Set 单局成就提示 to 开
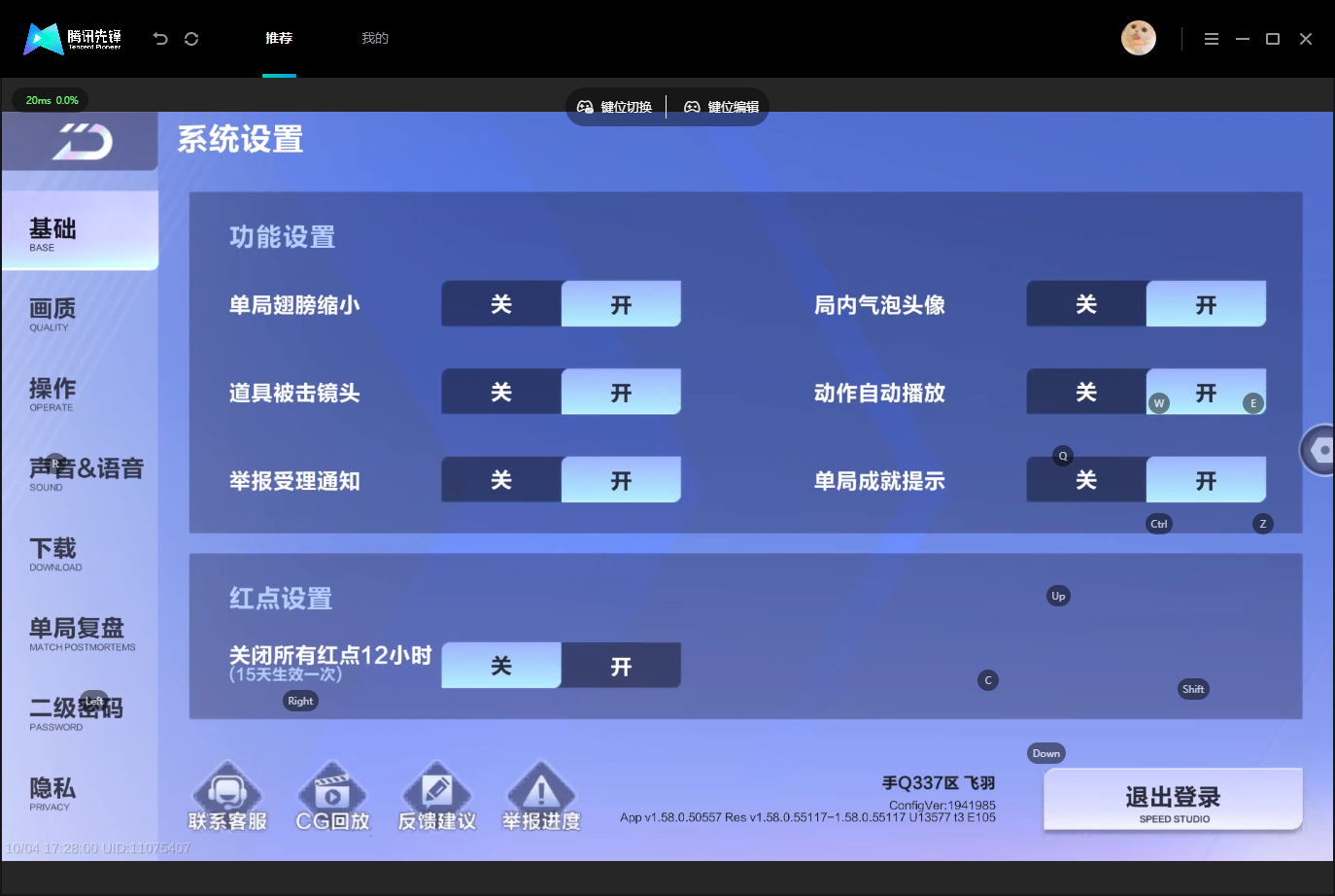Screen dimensions: 1335x896 pyautogui.click(x=1206, y=480)
